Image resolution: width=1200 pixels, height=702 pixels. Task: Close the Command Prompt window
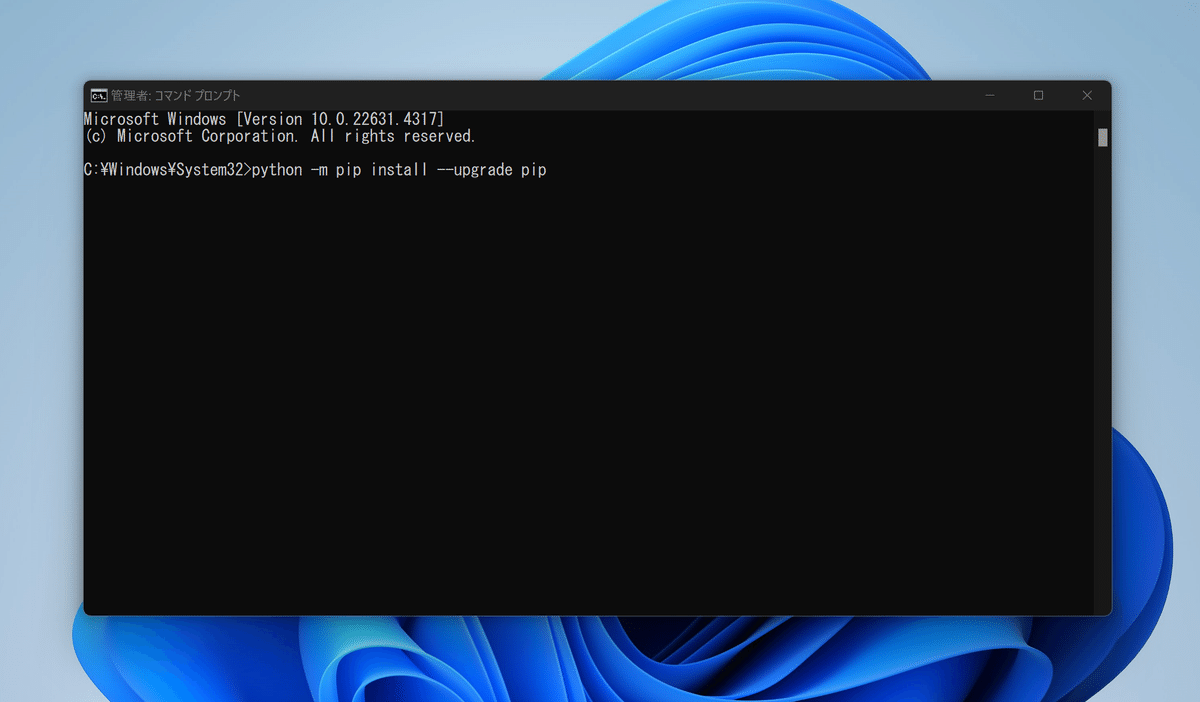click(x=1087, y=95)
